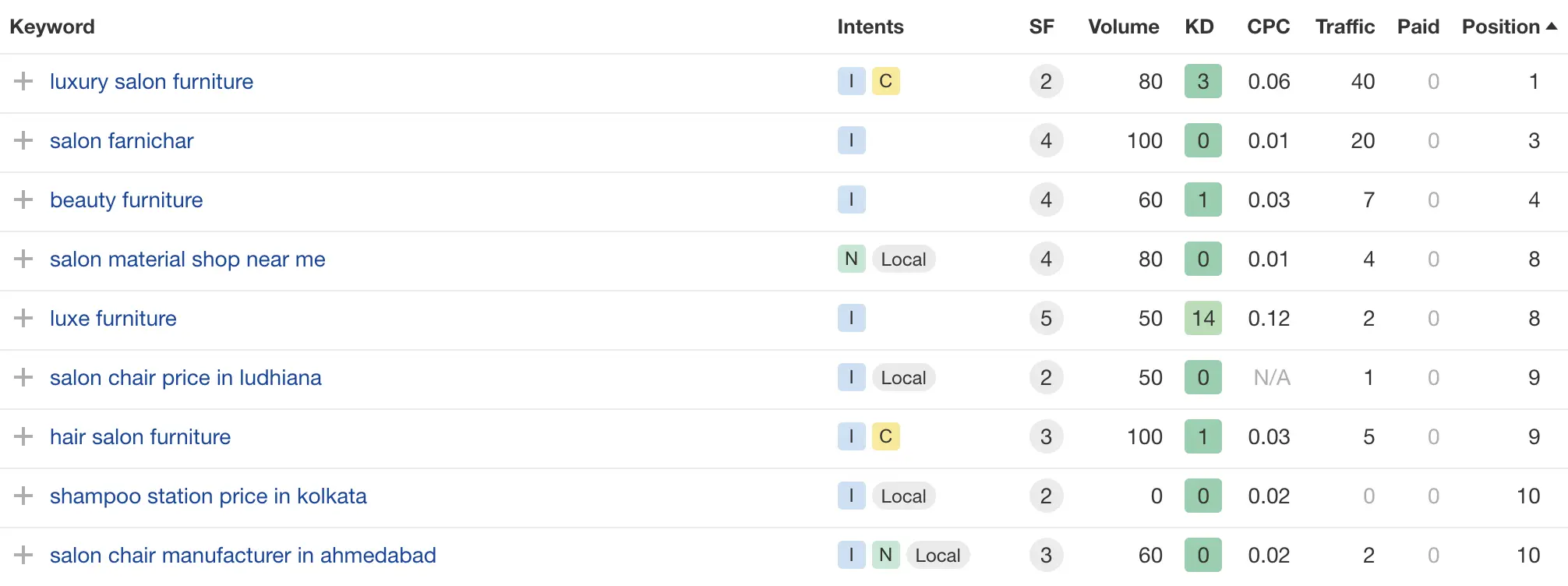Image resolution: width=1568 pixels, height=586 pixels.
Task: Click the KD 3 swatch for luxury salon furniture
Action: (1202, 81)
